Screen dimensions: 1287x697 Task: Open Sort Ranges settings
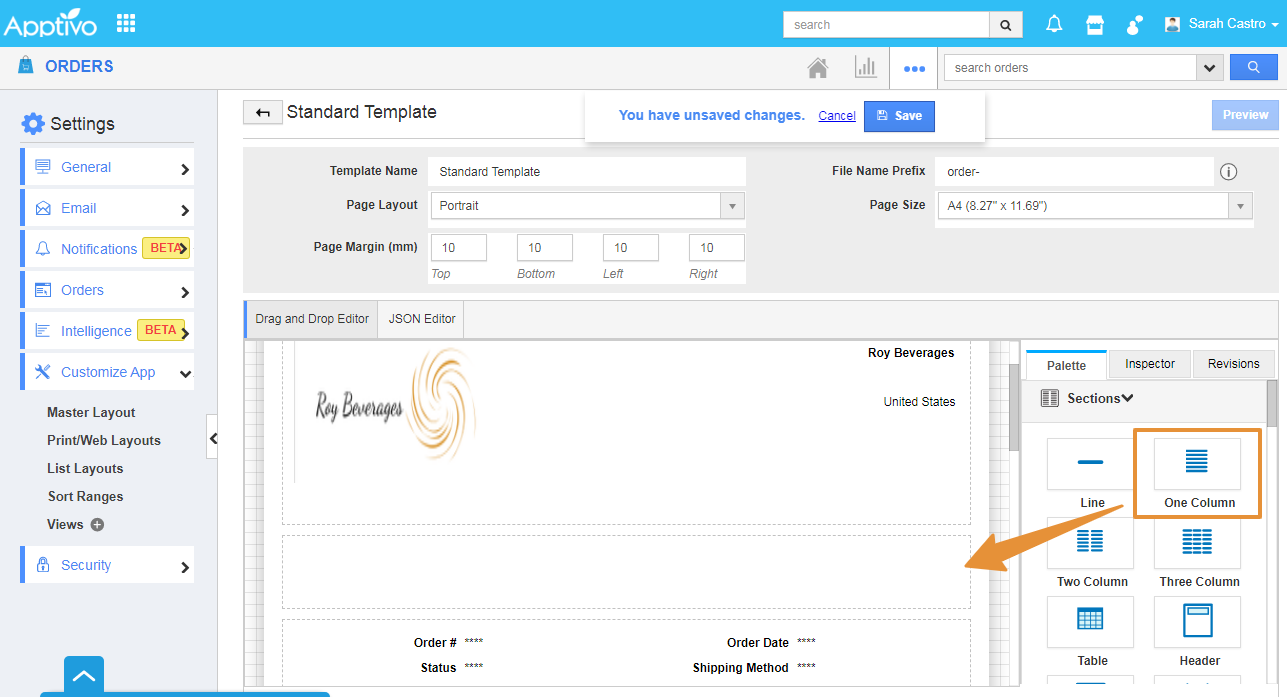86,496
